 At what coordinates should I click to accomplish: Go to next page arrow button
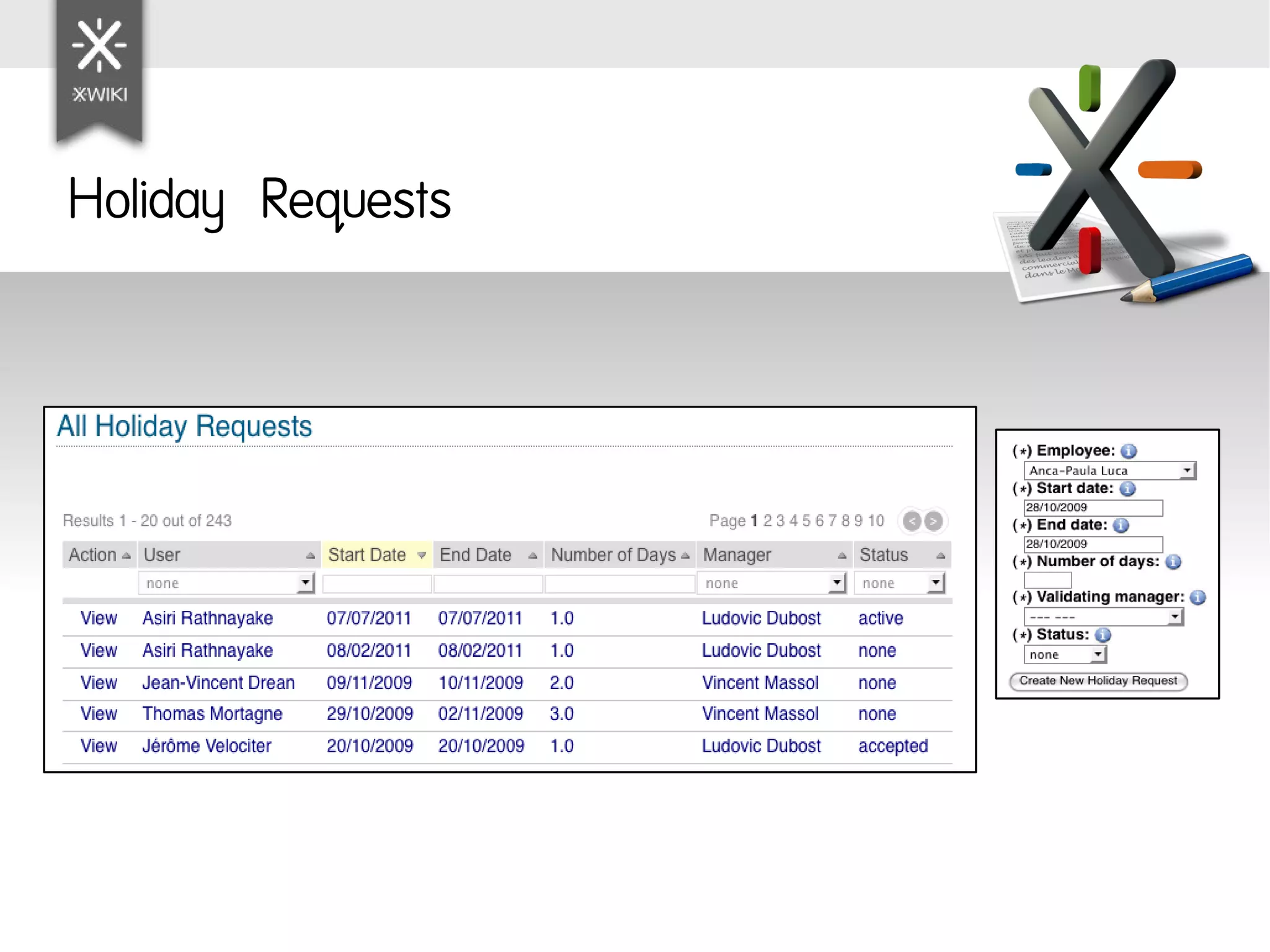coord(933,521)
